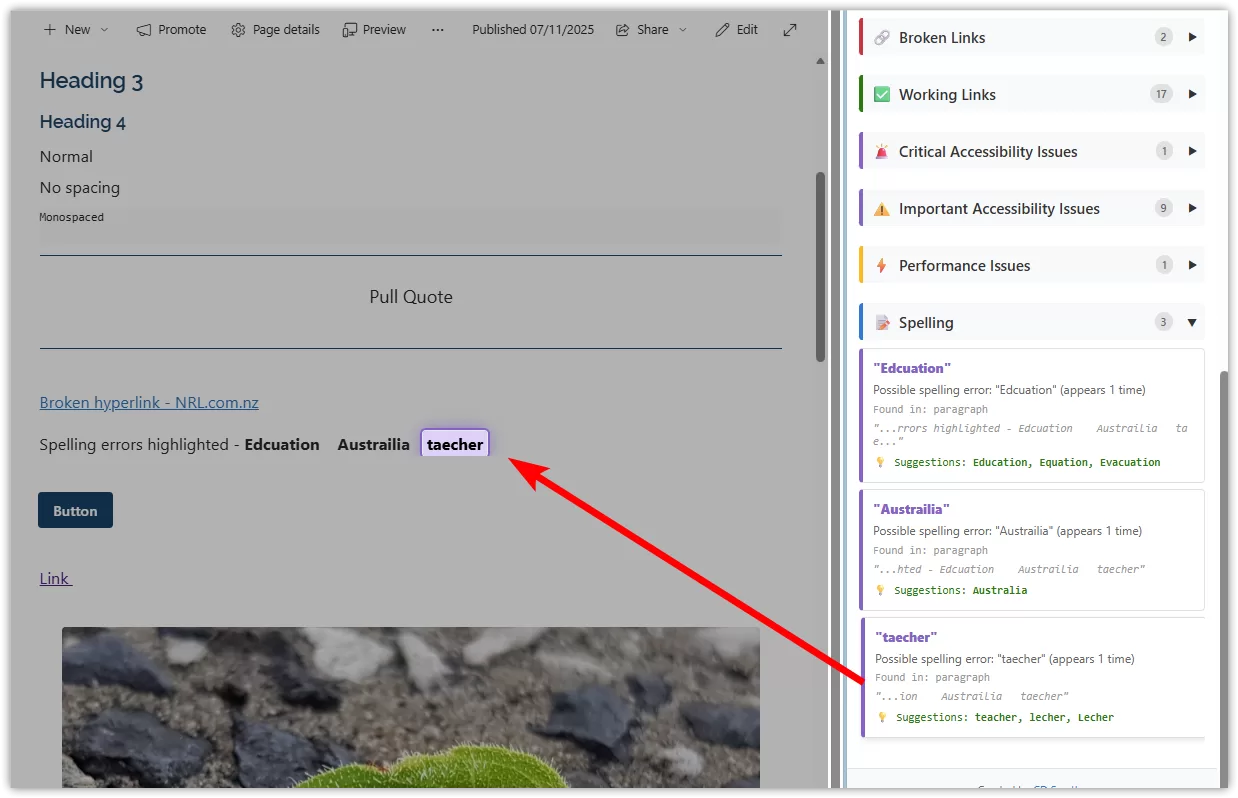
Task: Click the Broken Links chain icon
Action: point(881,37)
